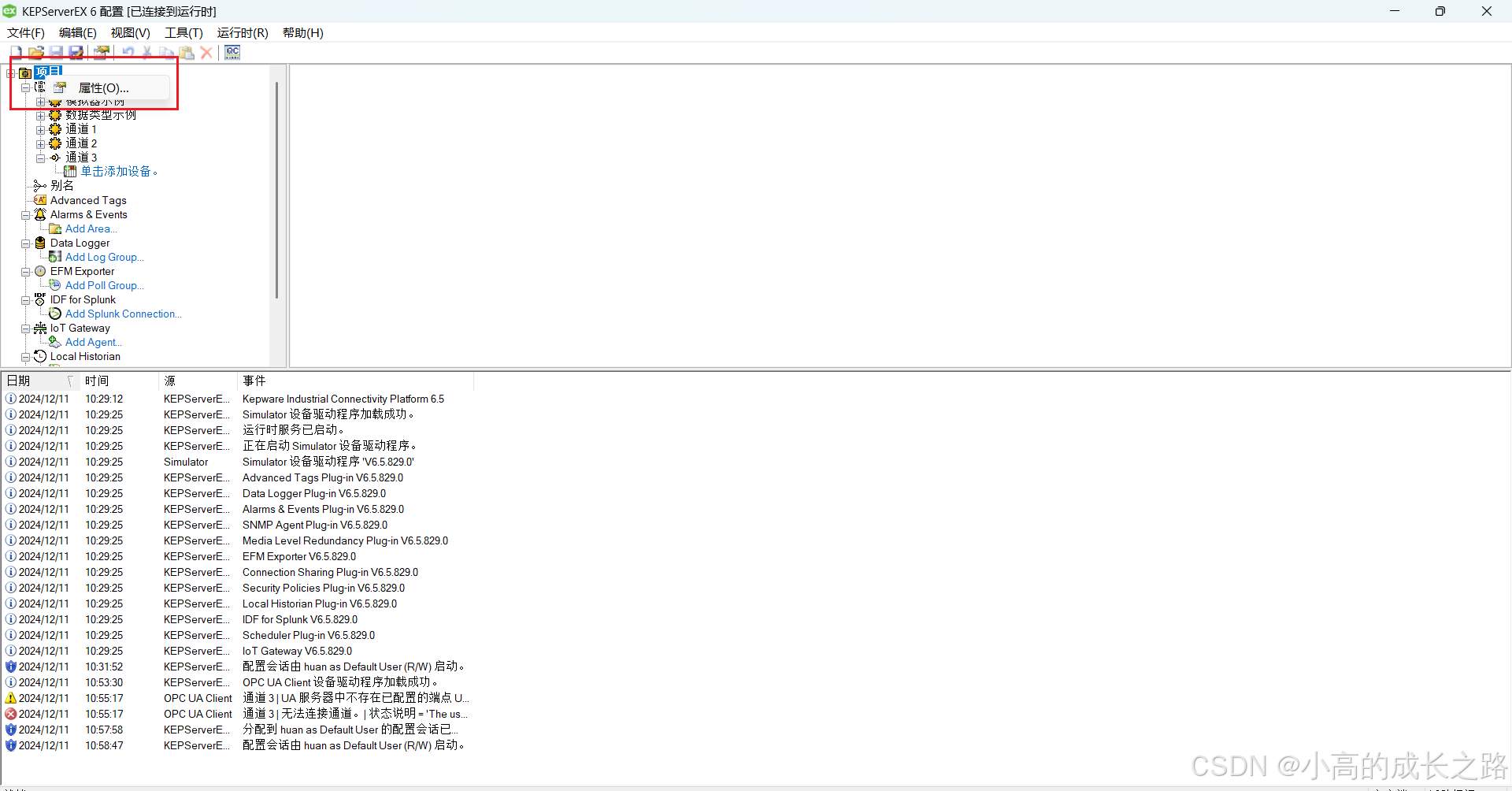Collapse the IoT Gateway node
This screenshot has width=1512, height=791.
(25, 329)
